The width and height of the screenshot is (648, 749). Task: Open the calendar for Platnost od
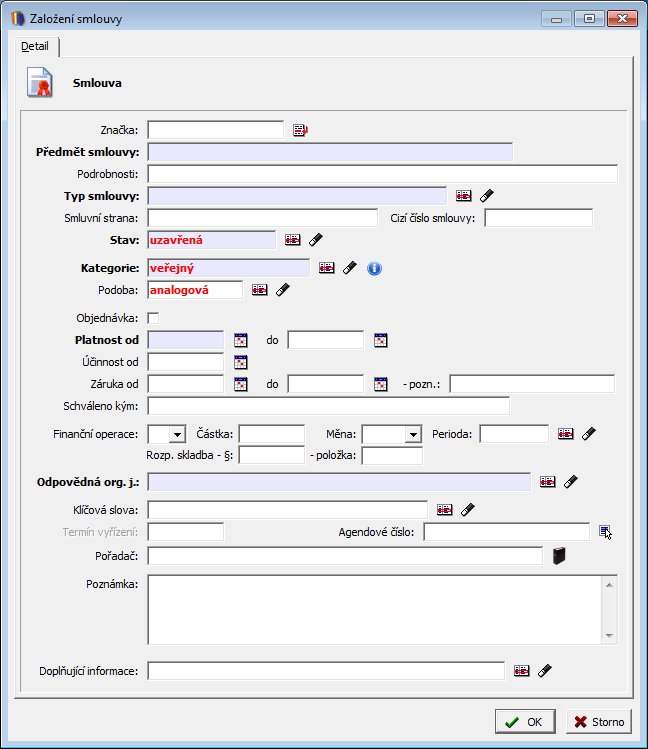(241, 340)
